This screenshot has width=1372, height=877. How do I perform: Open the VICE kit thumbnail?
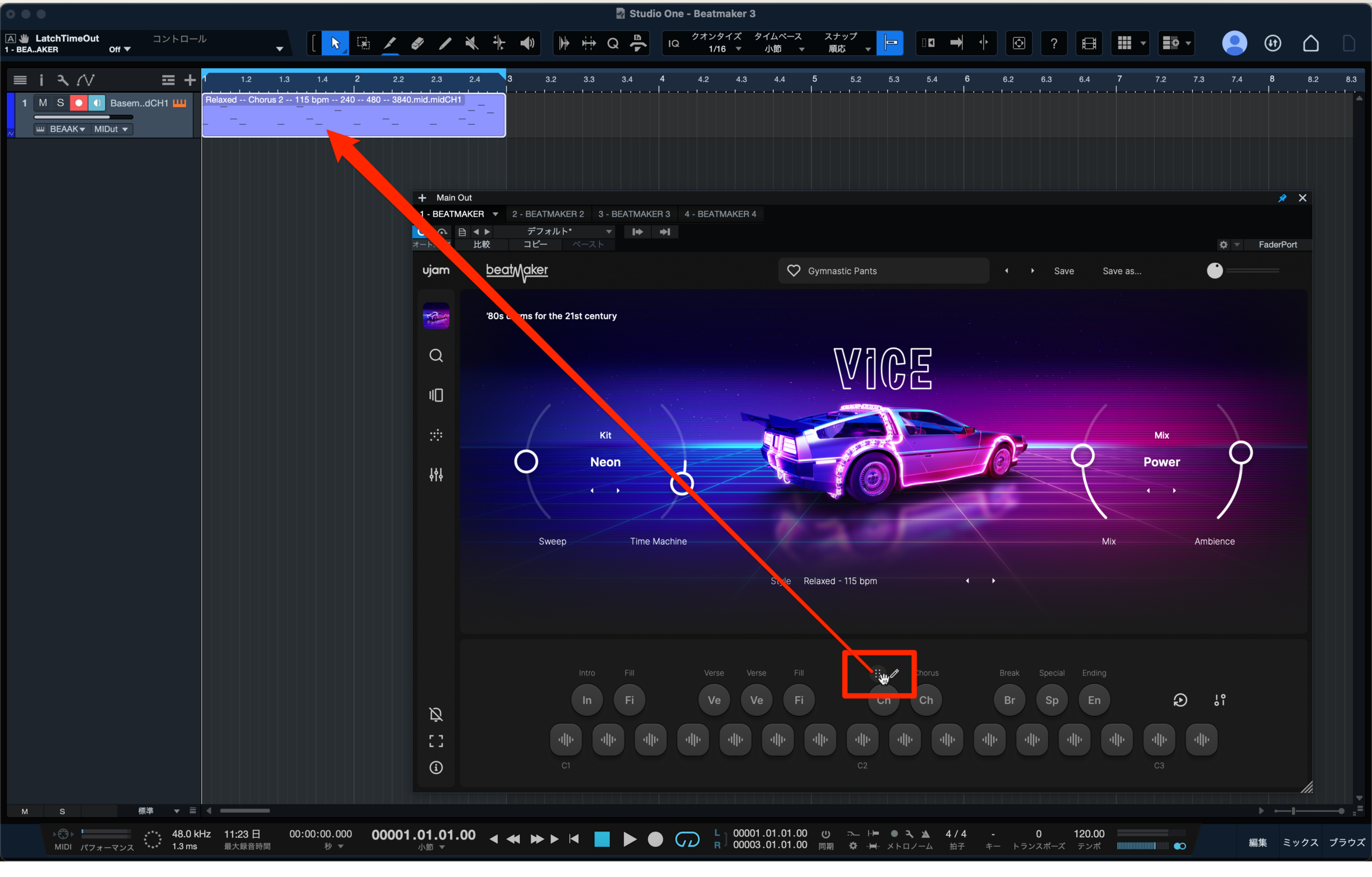click(x=436, y=316)
